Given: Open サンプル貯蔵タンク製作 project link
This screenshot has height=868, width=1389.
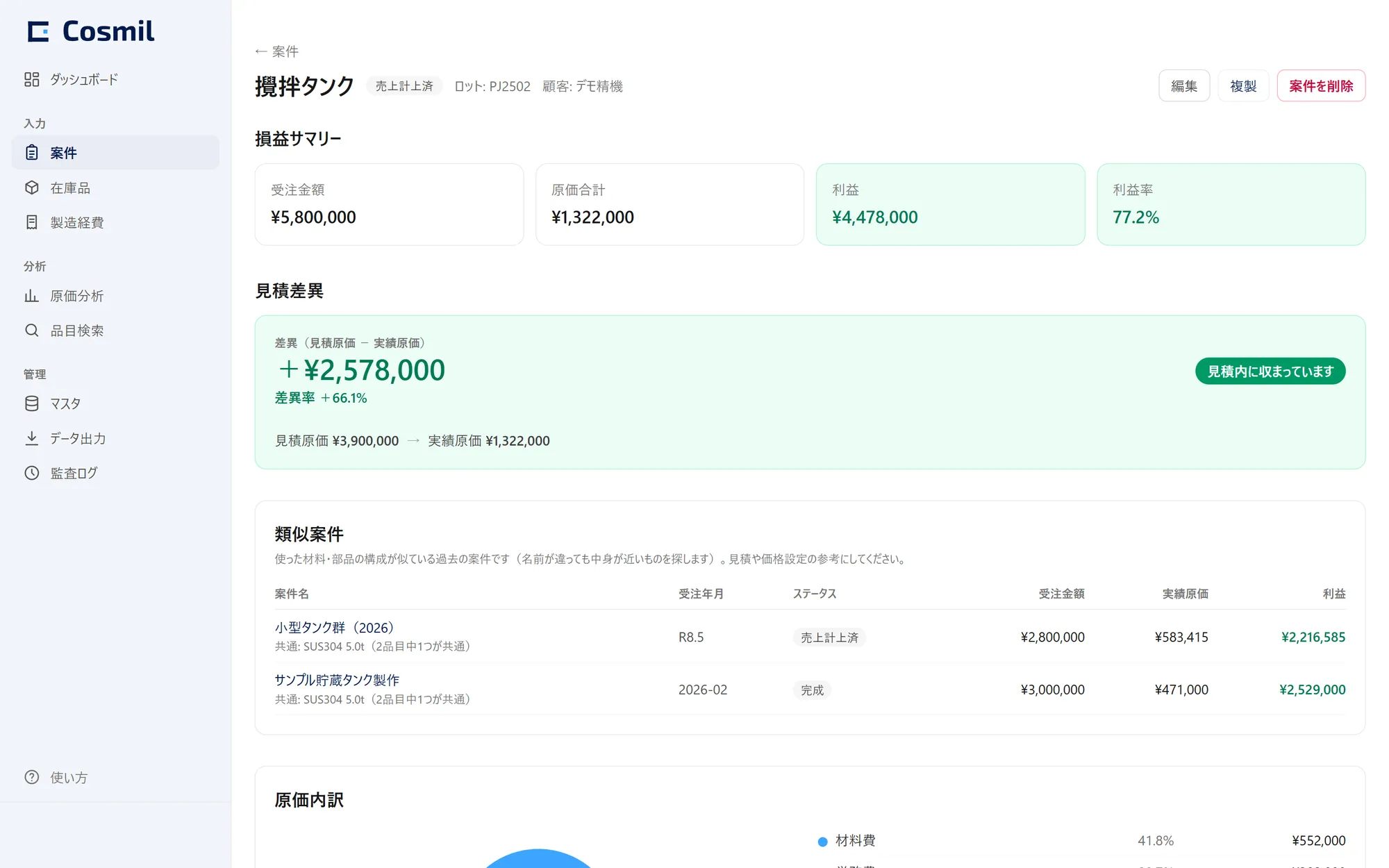Looking at the screenshot, I should 337,680.
